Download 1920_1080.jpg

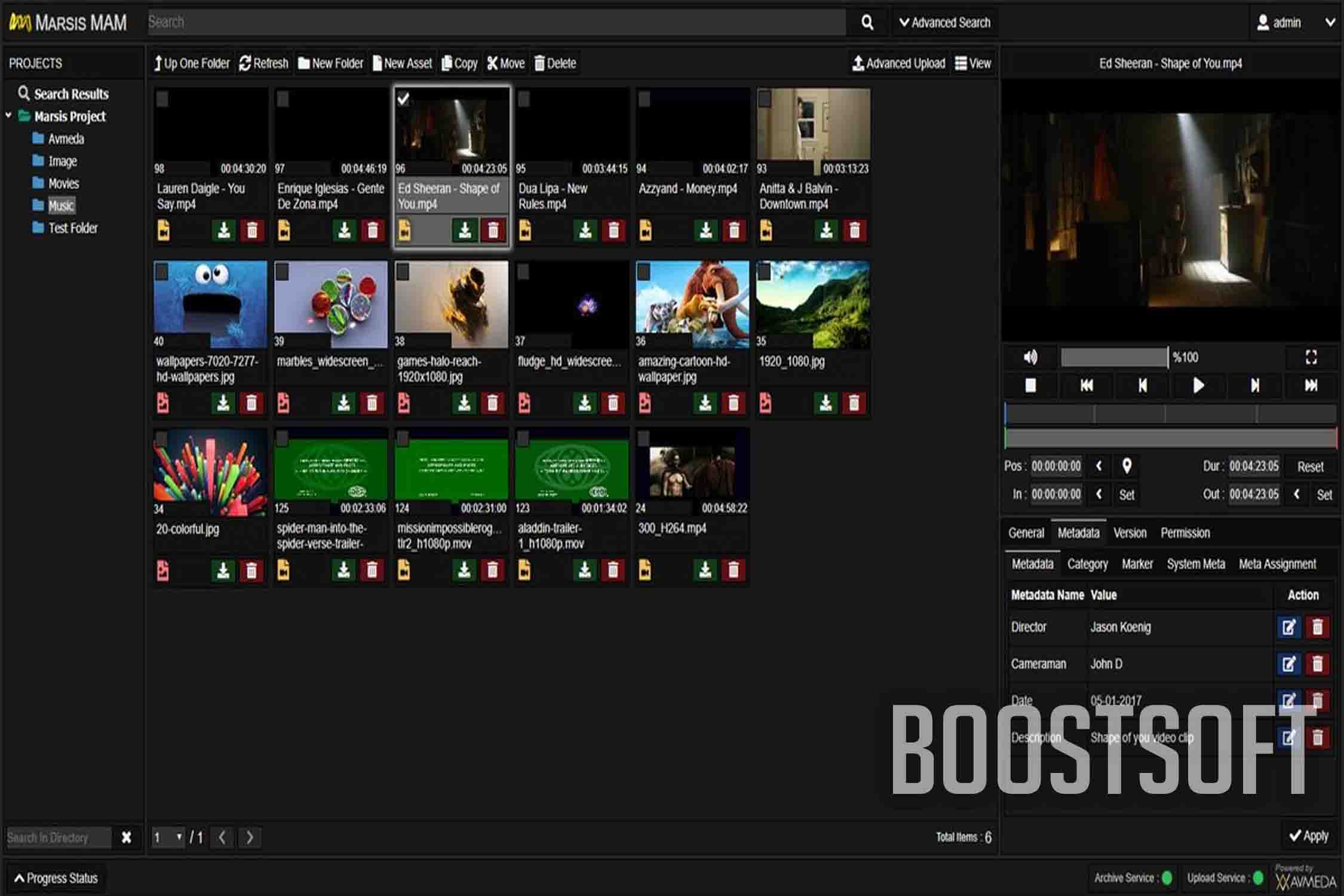[826, 403]
